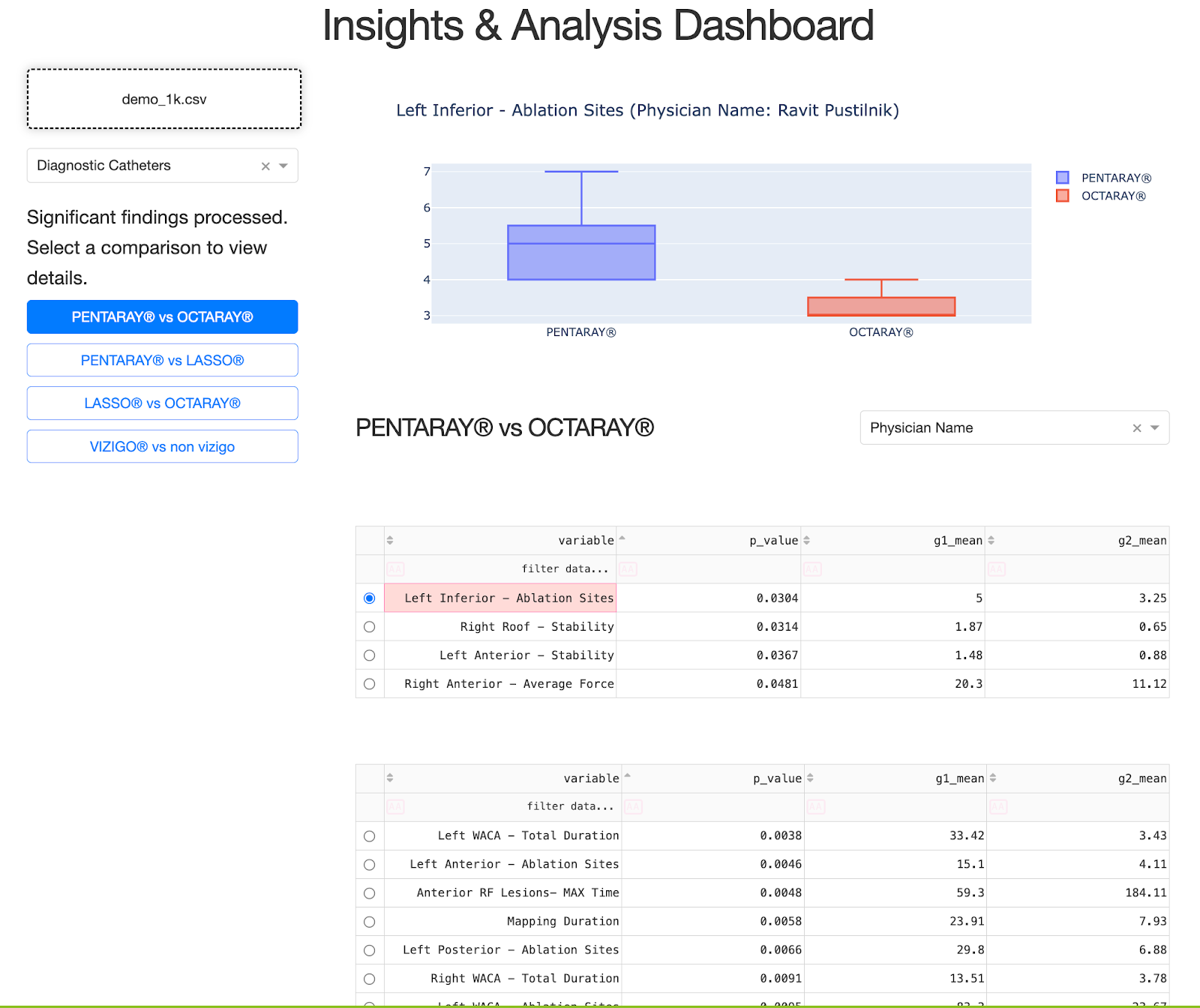Sort second table by variable arrow
This screenshot has width=1200, height=1008.
(390, 778)
